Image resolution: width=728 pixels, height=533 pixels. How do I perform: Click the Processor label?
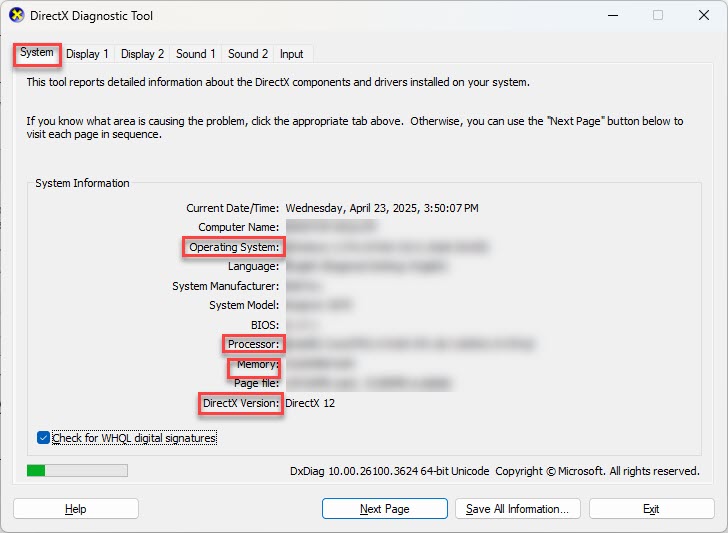[252, 344]
